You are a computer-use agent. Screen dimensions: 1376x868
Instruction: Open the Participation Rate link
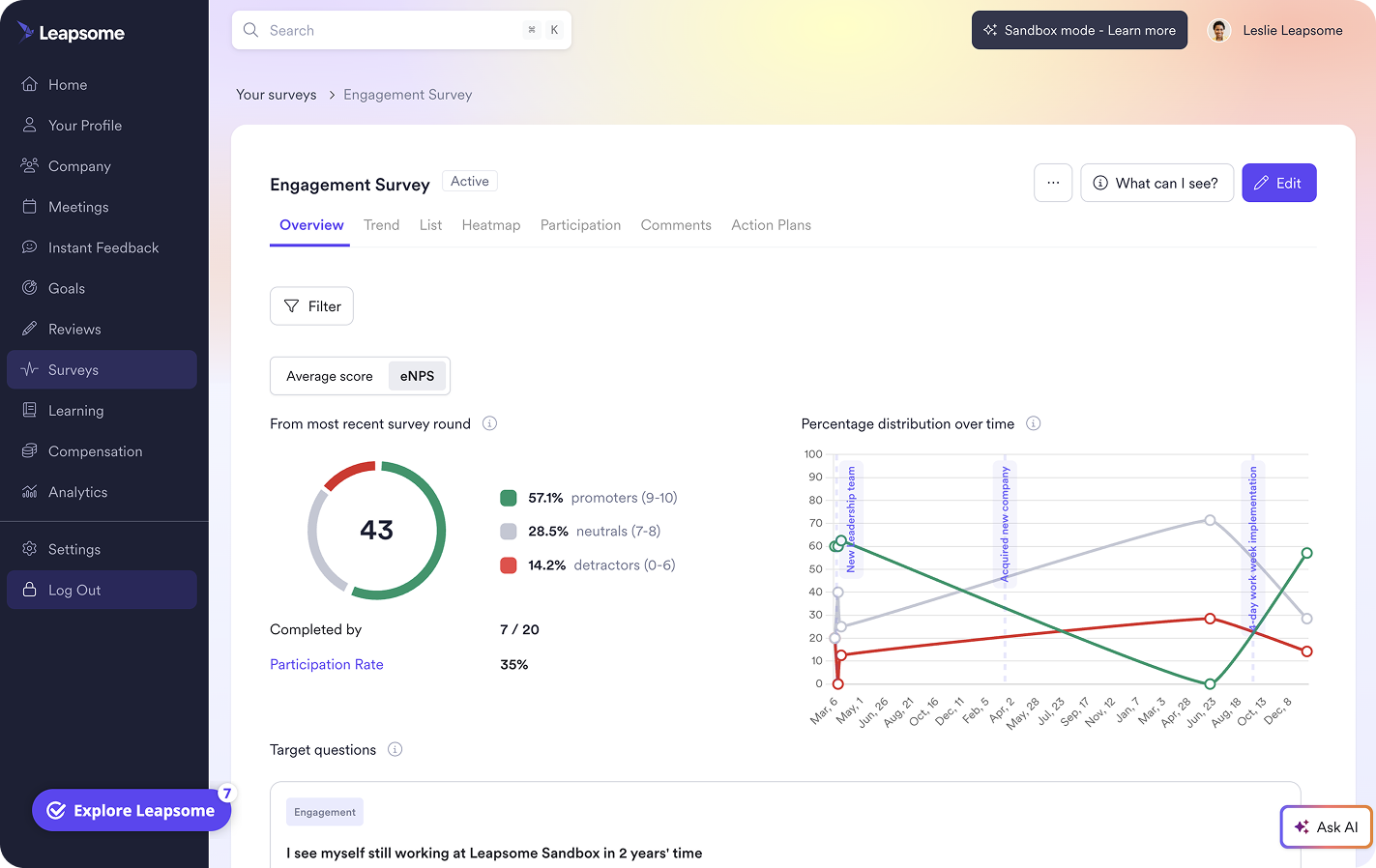(326, 664)
